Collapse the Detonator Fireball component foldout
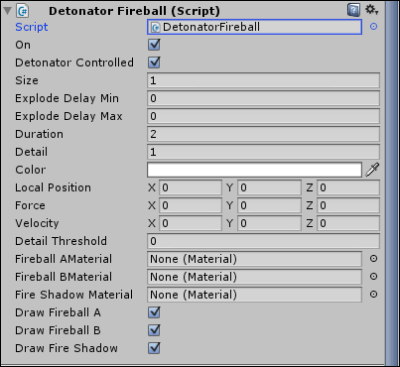 click(x=7, y=11)
